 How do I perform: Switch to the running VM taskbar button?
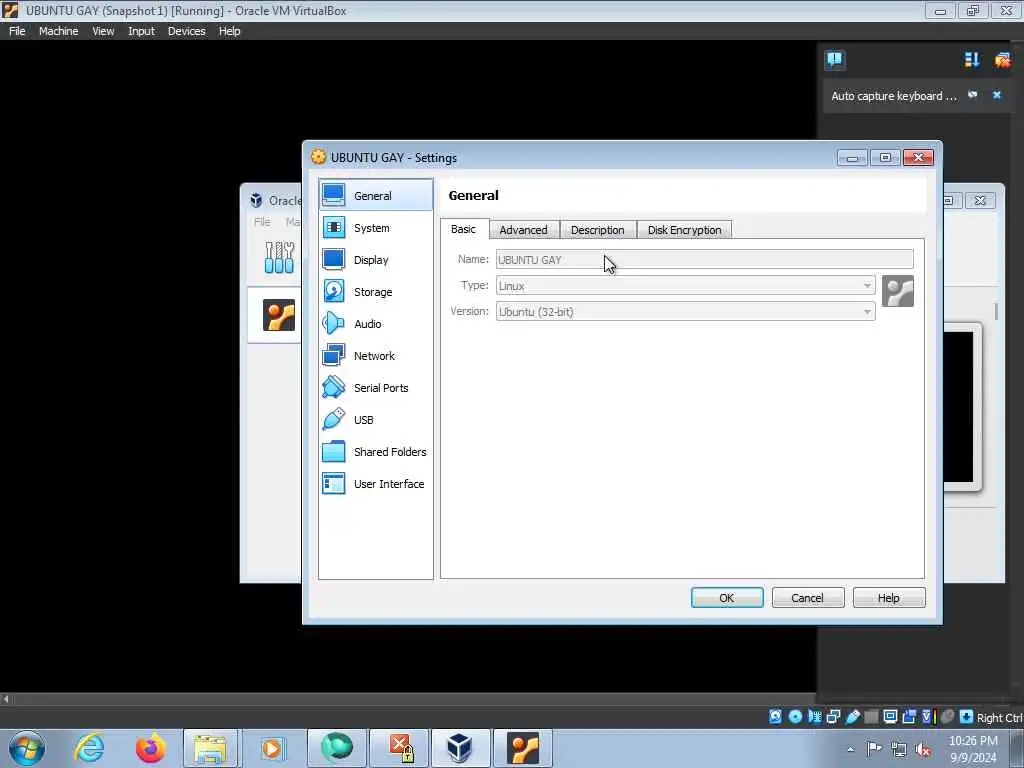coord(522,748)
